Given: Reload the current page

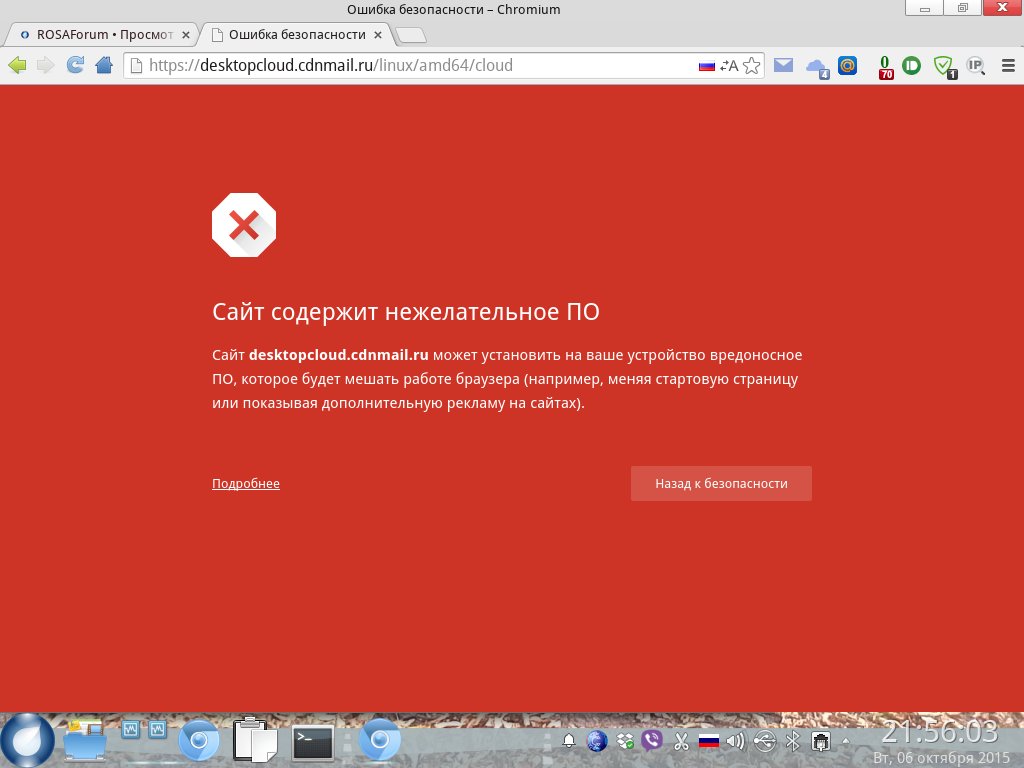Looking at the screenshot, I should pos(75,65).
